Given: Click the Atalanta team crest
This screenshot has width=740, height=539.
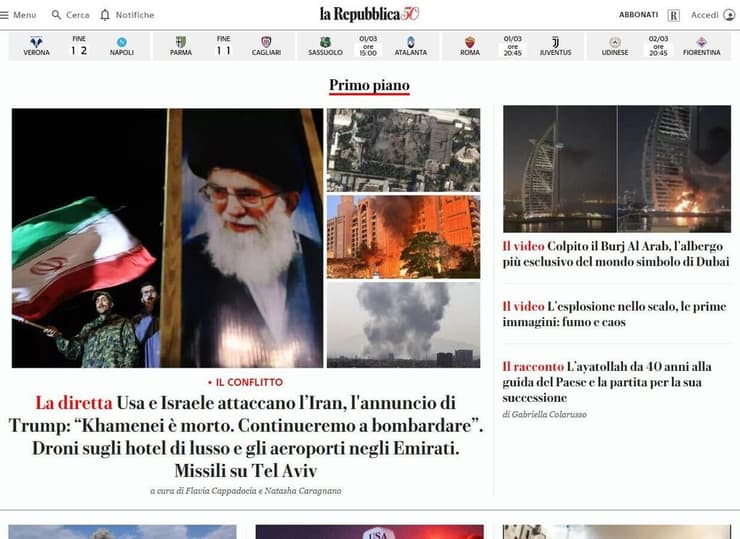Looking at the screenshot, I should click(x=410, y=42).
